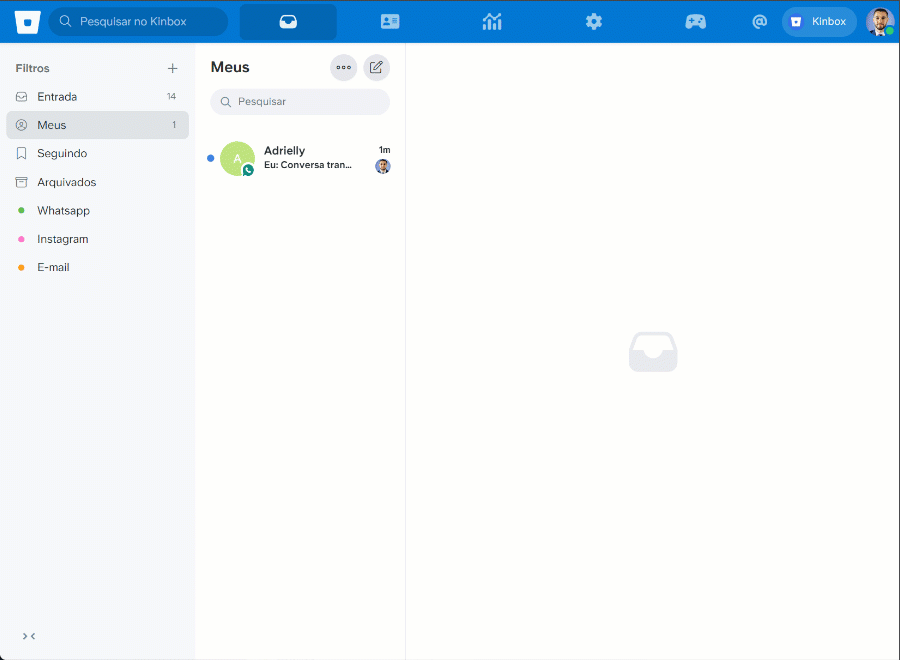
Task: Open the three-dots more options menu
Action: click(x=344, y=67)
